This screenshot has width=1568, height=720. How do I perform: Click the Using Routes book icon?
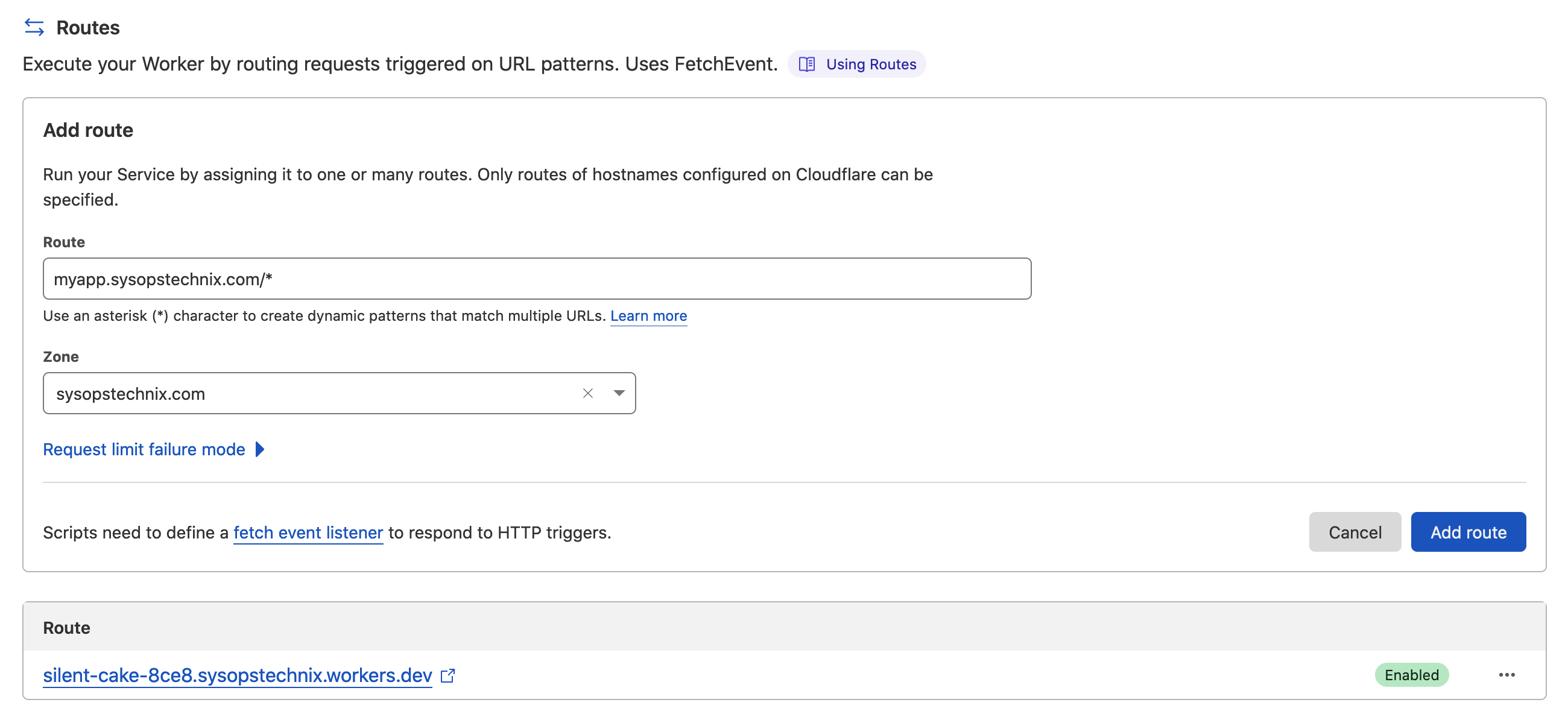[x=806, y=65]
